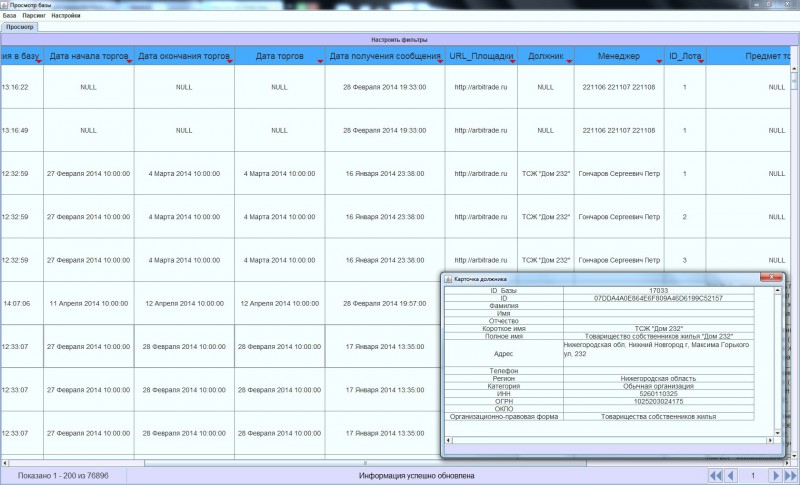Click the main table scroll-up arrow
Viewport: 800px width, 485px height.
click(x=794, y=68)
